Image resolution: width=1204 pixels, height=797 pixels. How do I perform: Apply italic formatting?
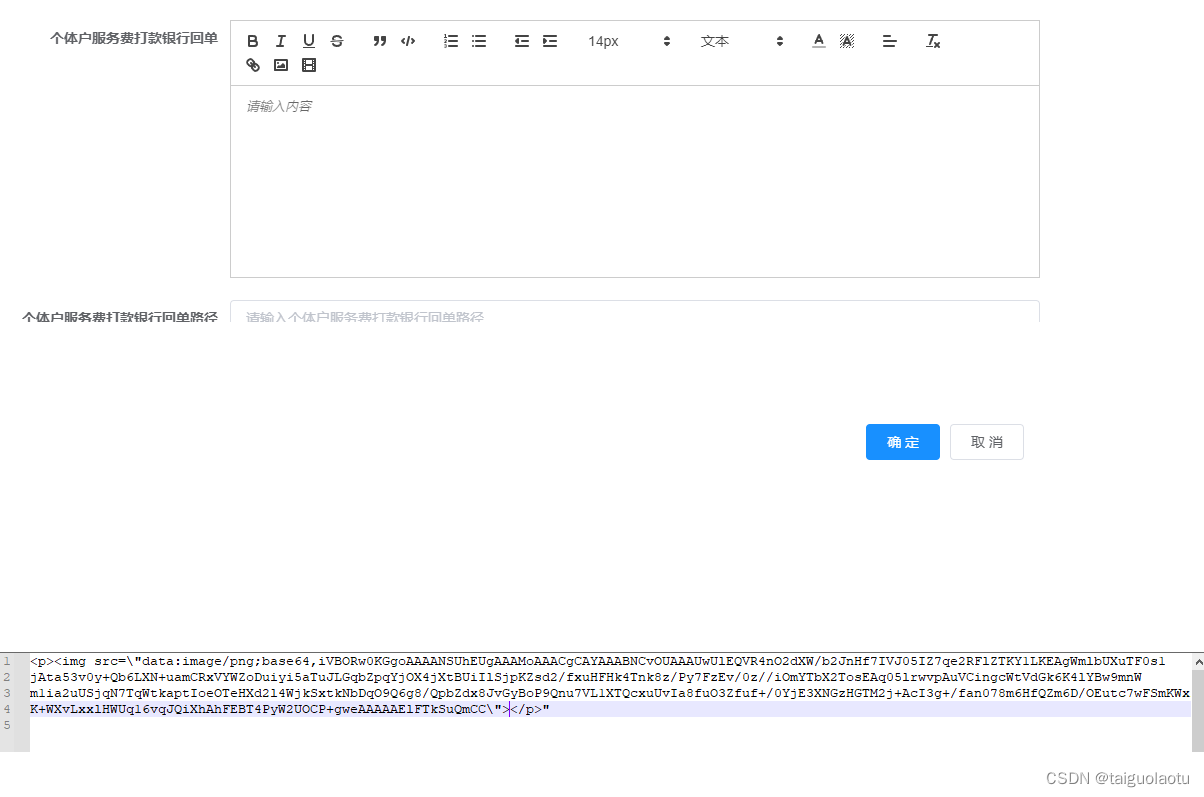pyautogui.click(x=281, y=41)
